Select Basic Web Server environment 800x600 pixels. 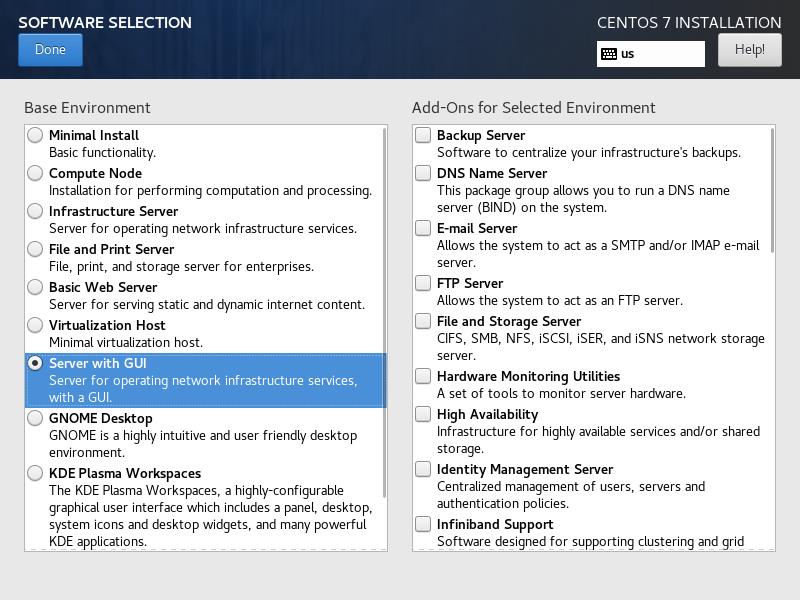tap(36, 287)
